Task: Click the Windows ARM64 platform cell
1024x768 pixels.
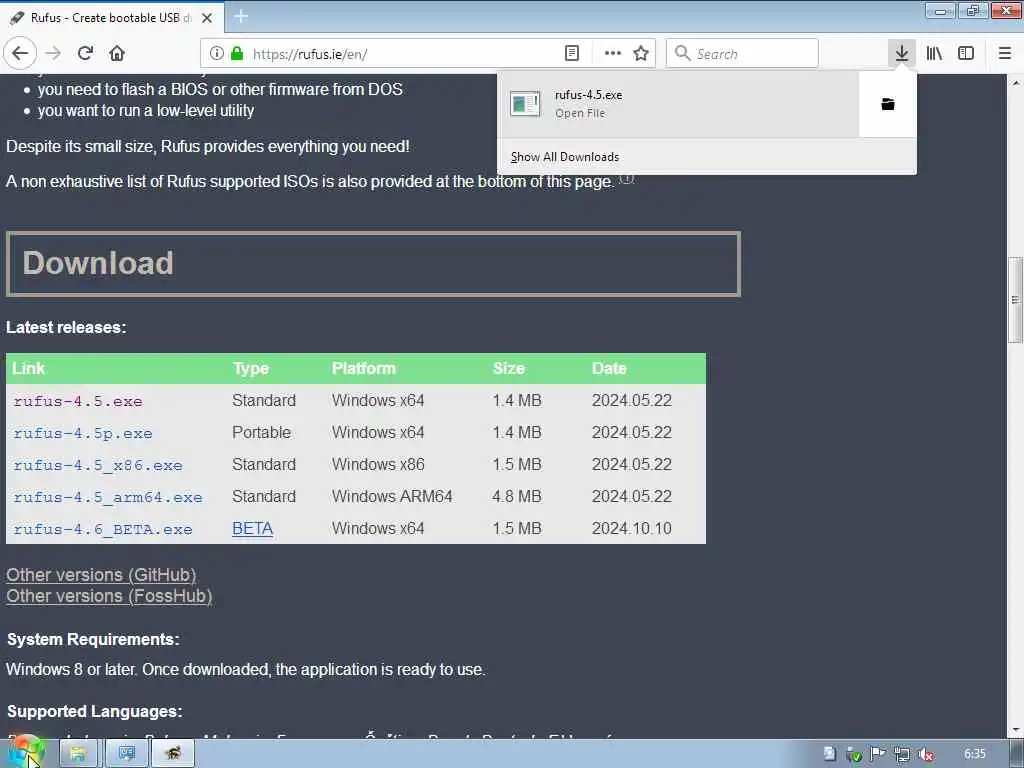Action: (392, 496)
